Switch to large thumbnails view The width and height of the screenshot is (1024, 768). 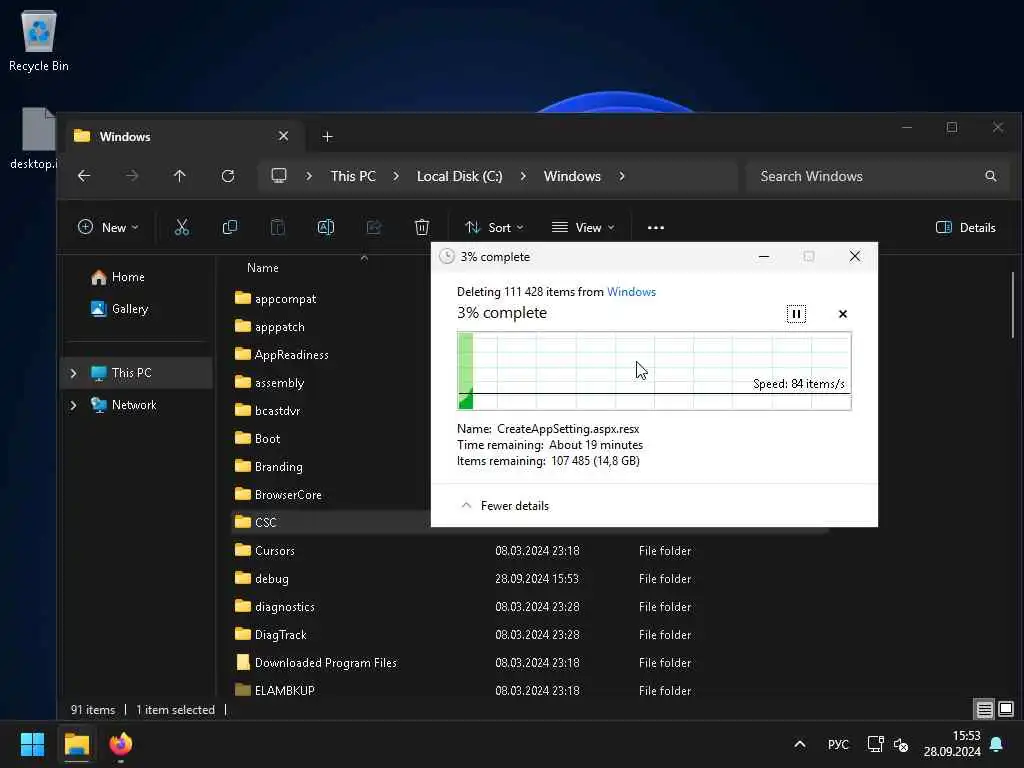[x=1006, y=709]
